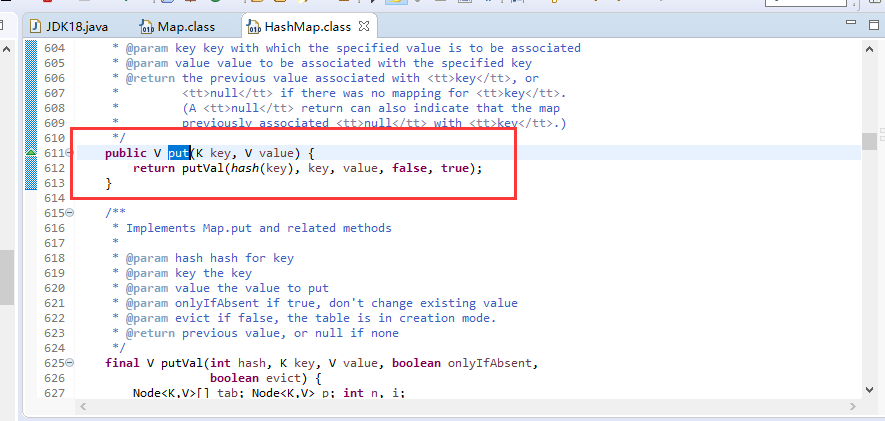This screenshot has height=421, width=885.
Task: Click 'value the value to put' comment text
Action: pos(252,288)
